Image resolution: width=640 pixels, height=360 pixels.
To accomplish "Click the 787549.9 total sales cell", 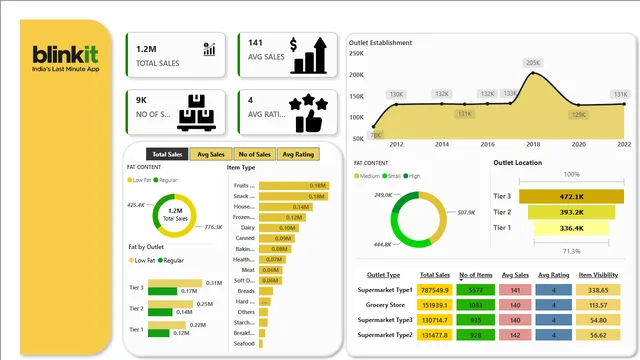I will [x=435, y=290].
